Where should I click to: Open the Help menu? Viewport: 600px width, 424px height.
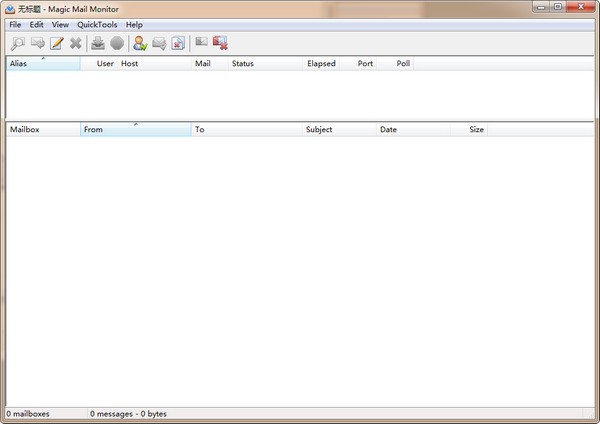[134, 25]
